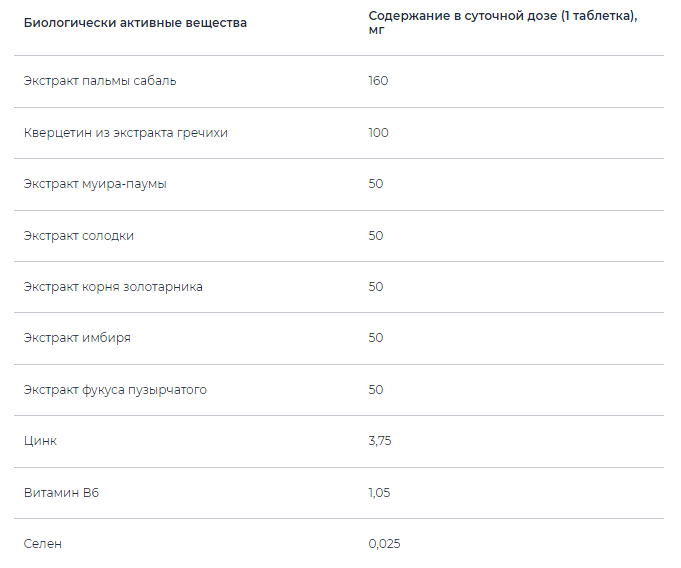Image resolution: width=681 pixels, height=568 pixels.
Task: Click the 160 value for пальмы сабаль
Action: [x=378, y=81]
